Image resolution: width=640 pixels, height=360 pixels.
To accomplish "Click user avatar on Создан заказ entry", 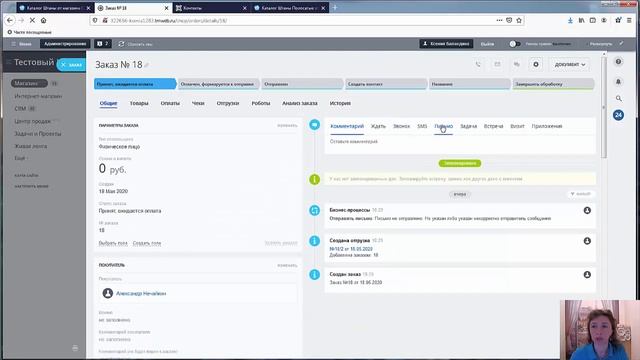I will 587,275.
